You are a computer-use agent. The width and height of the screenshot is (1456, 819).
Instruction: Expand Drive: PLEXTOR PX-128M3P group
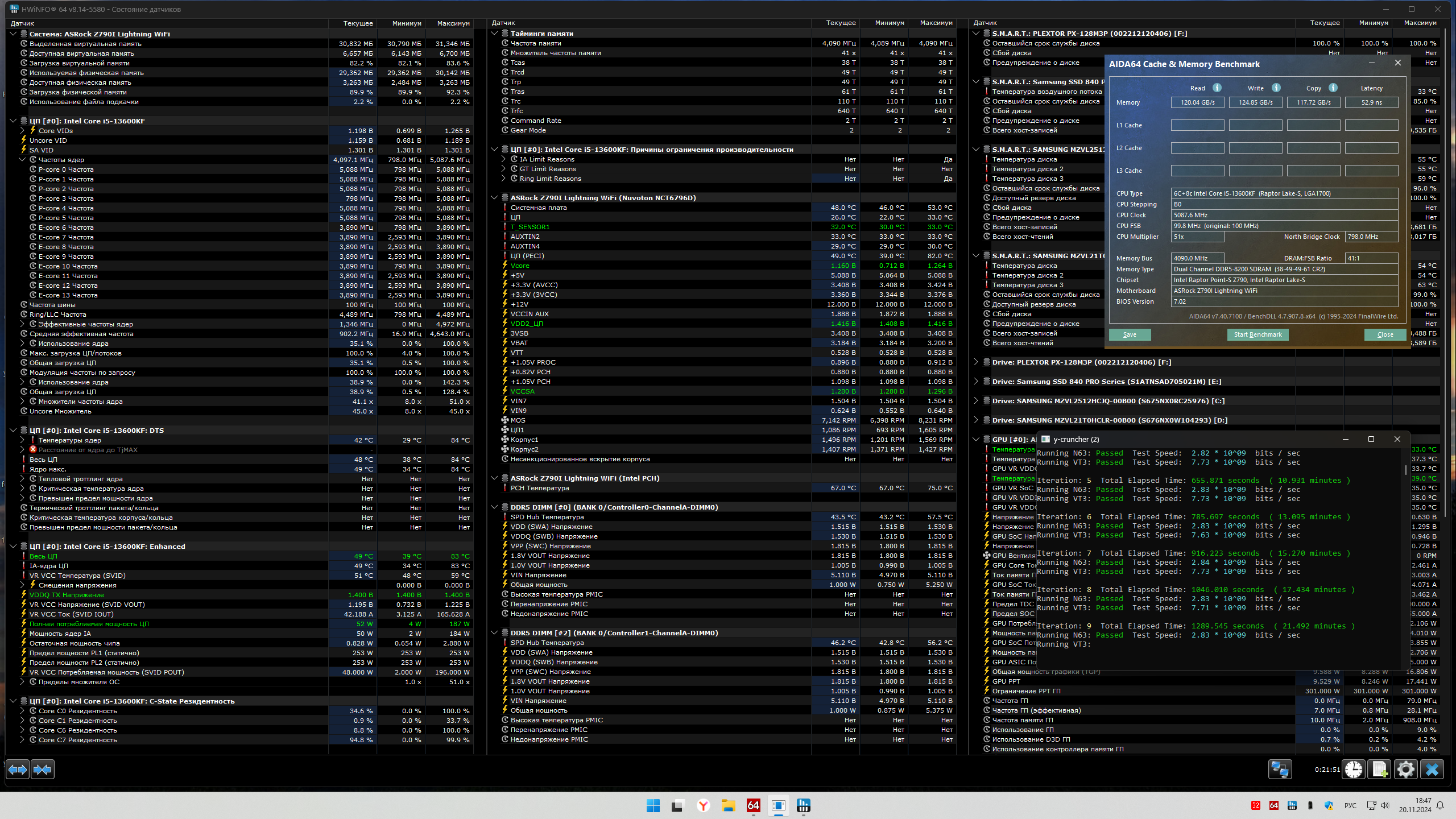pos(976,362)
